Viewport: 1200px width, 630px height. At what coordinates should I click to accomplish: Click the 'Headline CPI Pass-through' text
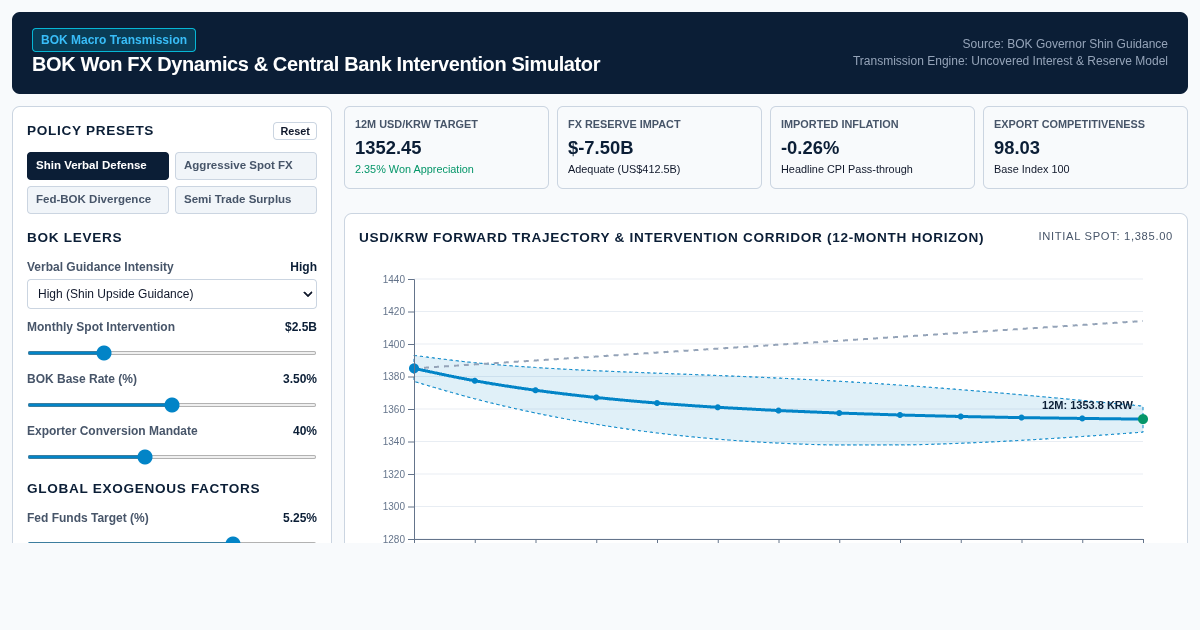pyautogui.click(x=847, y=169)
